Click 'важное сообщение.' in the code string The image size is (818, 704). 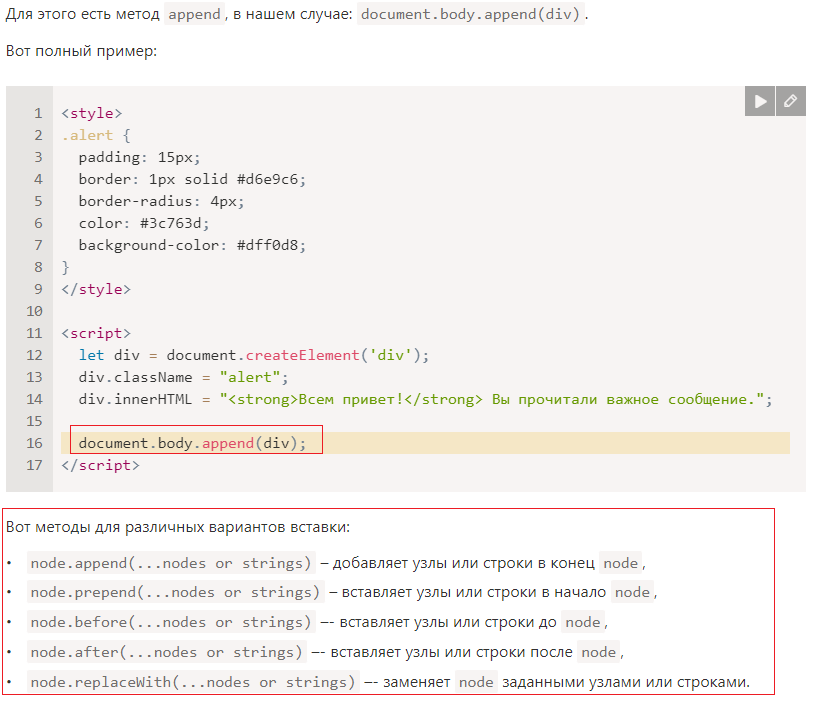tap(681, 399)
